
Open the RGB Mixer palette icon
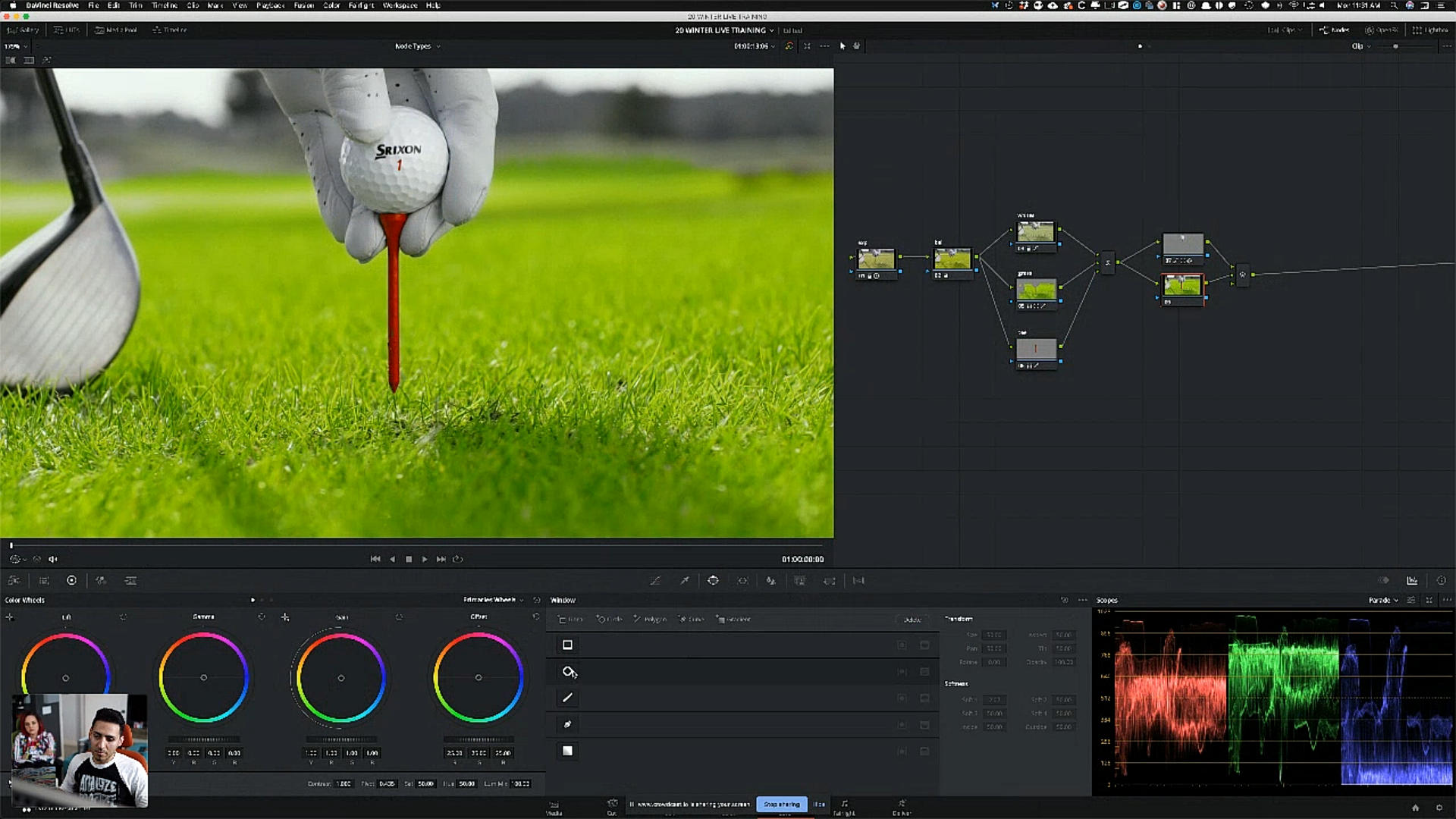pyautogui.click(x=101, y=581)
